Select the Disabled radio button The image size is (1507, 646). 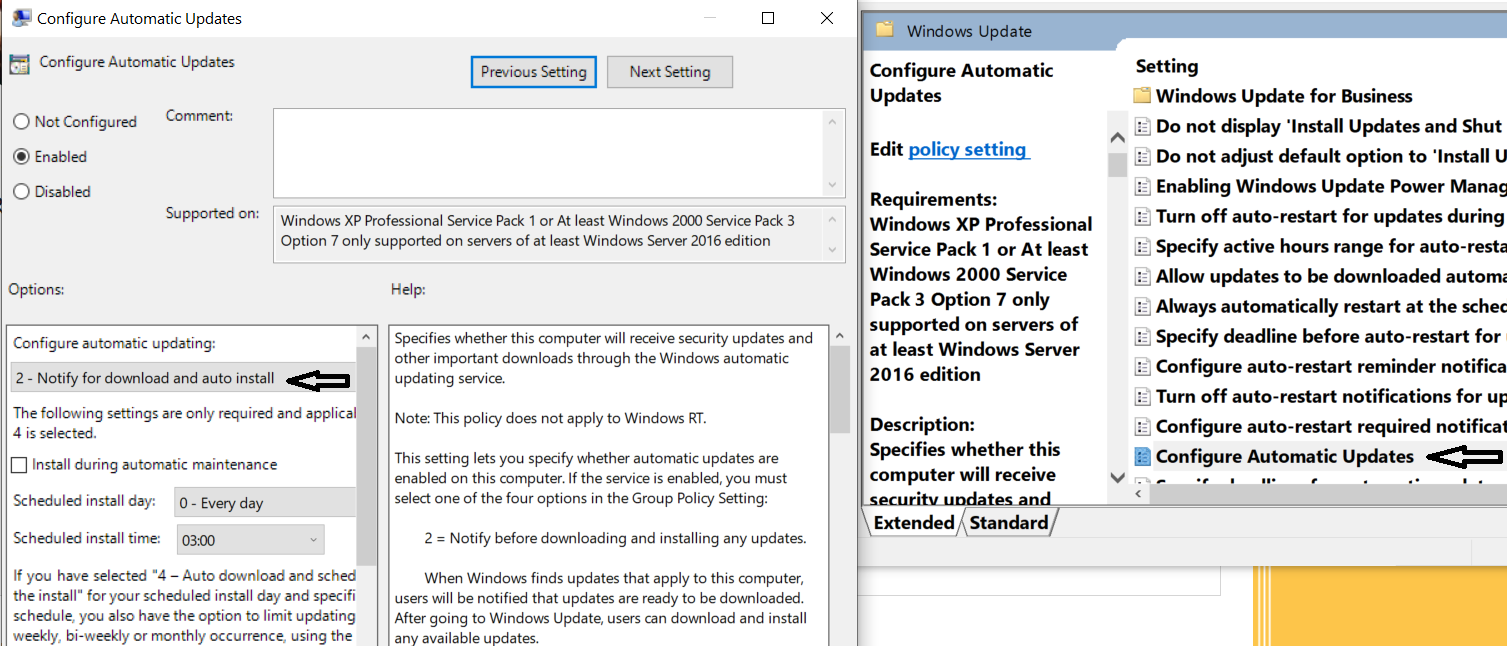click(x=21, y=192)
